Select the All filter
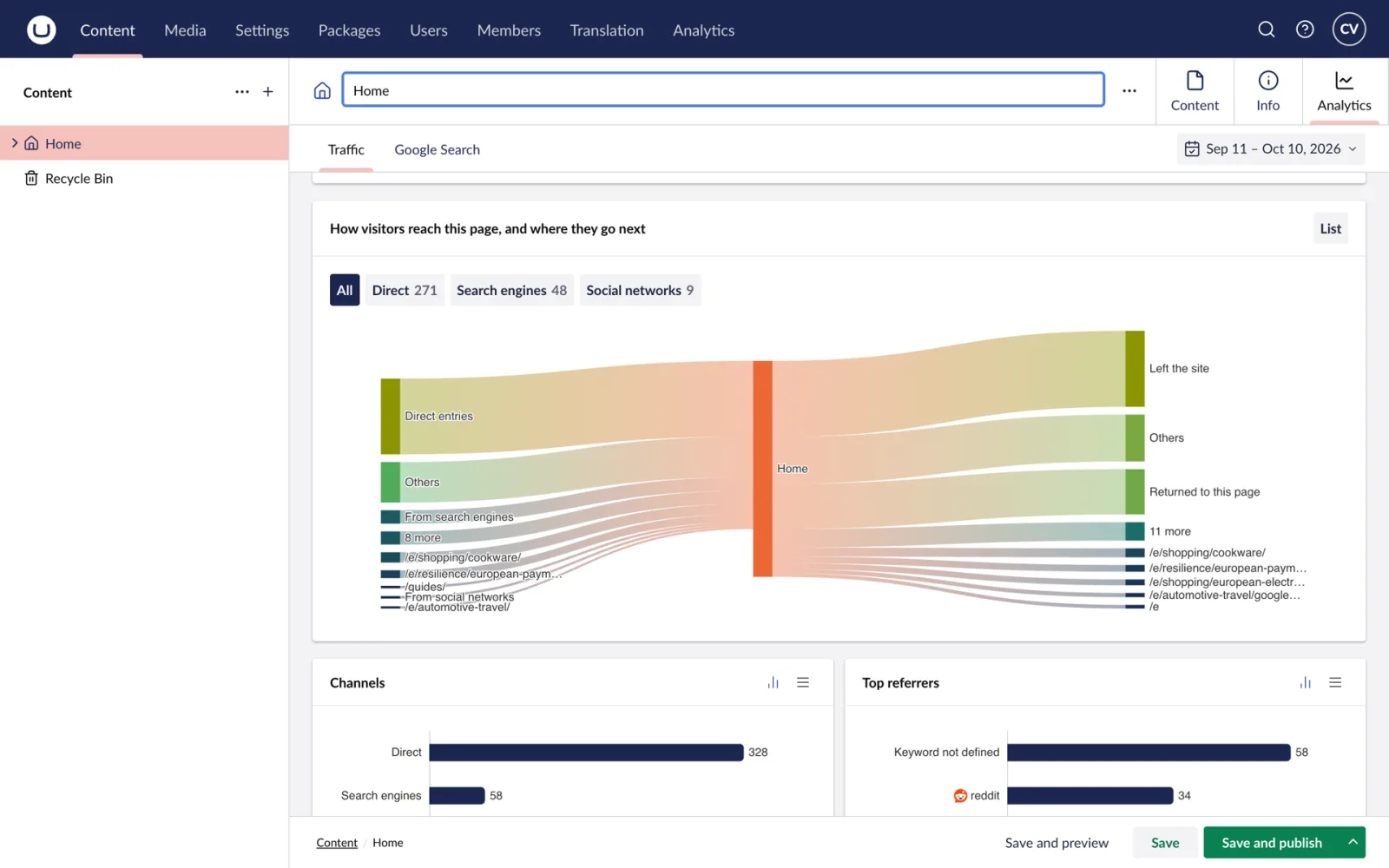 [345, 290]
